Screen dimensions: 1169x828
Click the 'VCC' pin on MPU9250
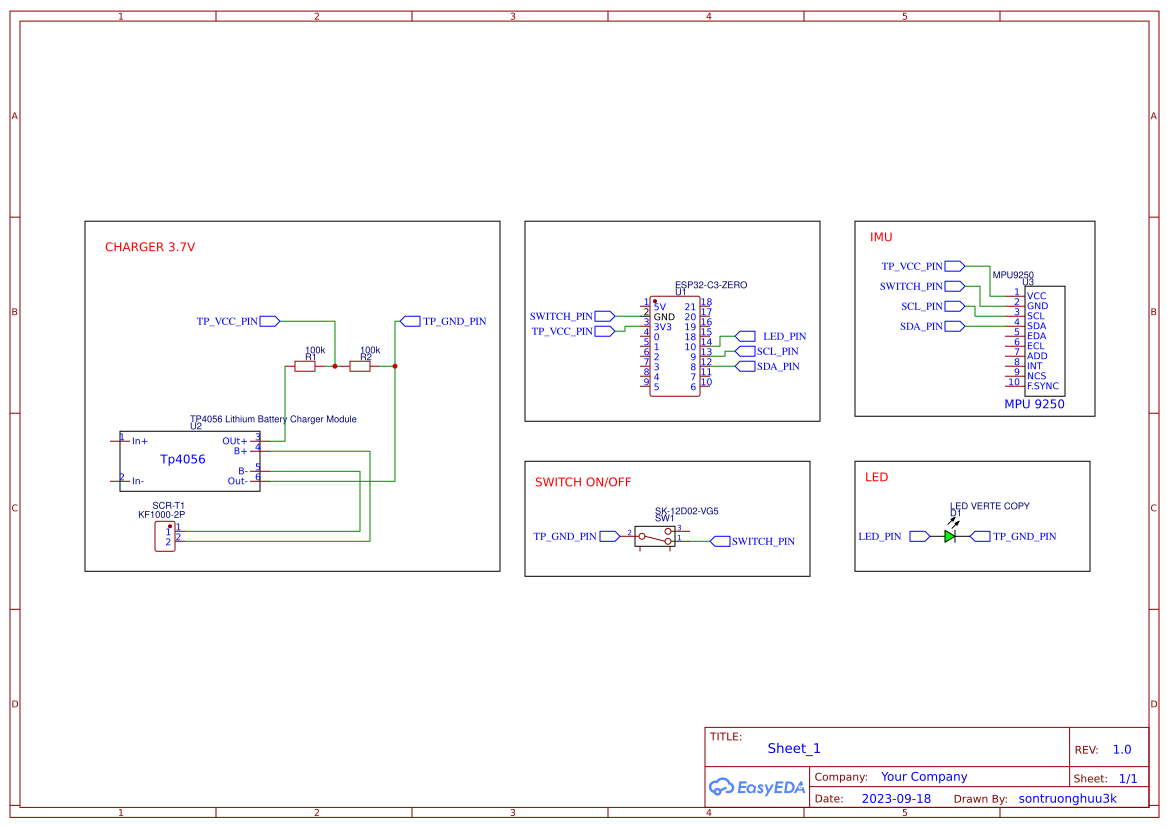1036,296
